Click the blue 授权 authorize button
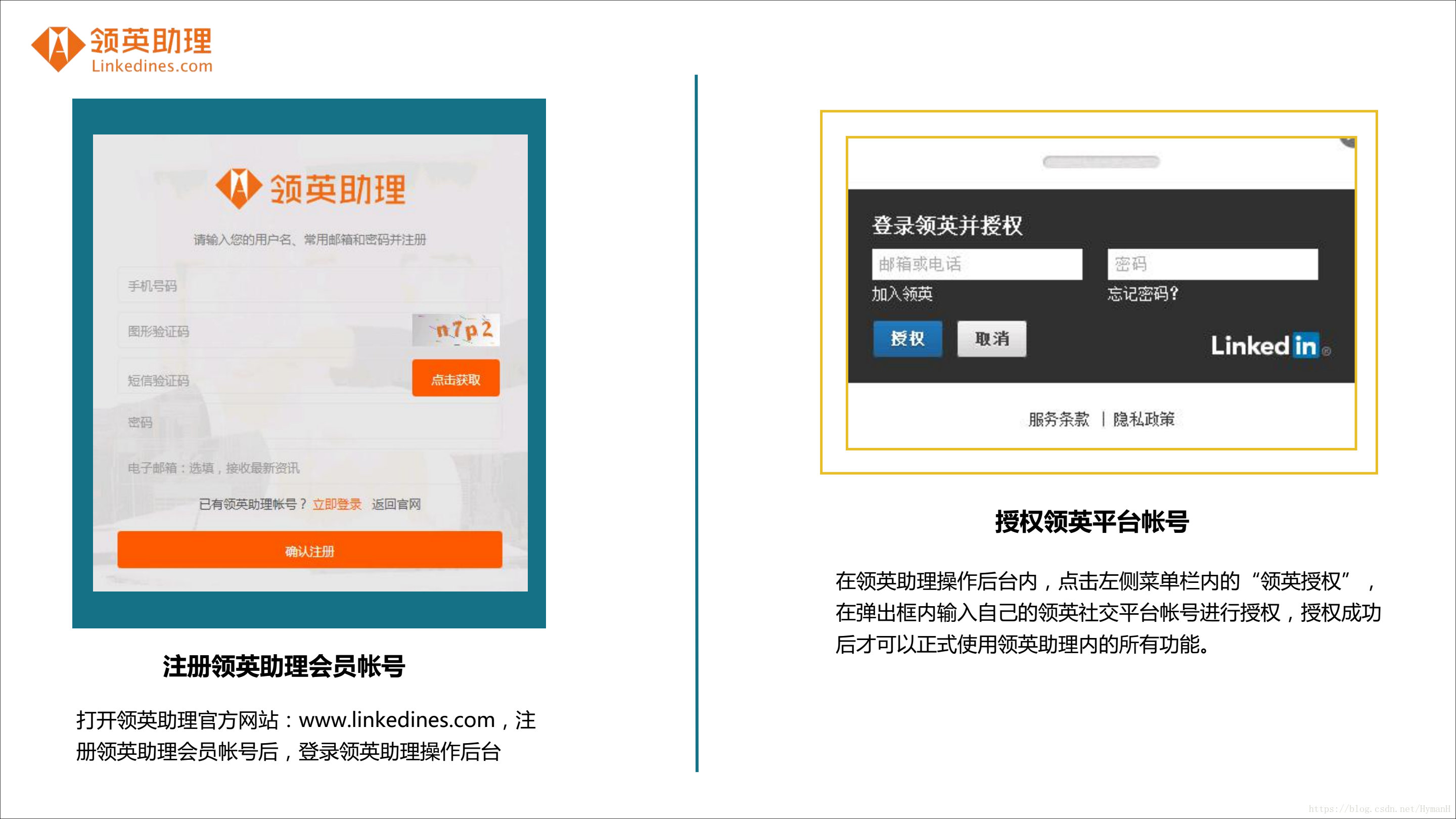Viewport: 1456px width, 819px height. [x=907, y=339]
